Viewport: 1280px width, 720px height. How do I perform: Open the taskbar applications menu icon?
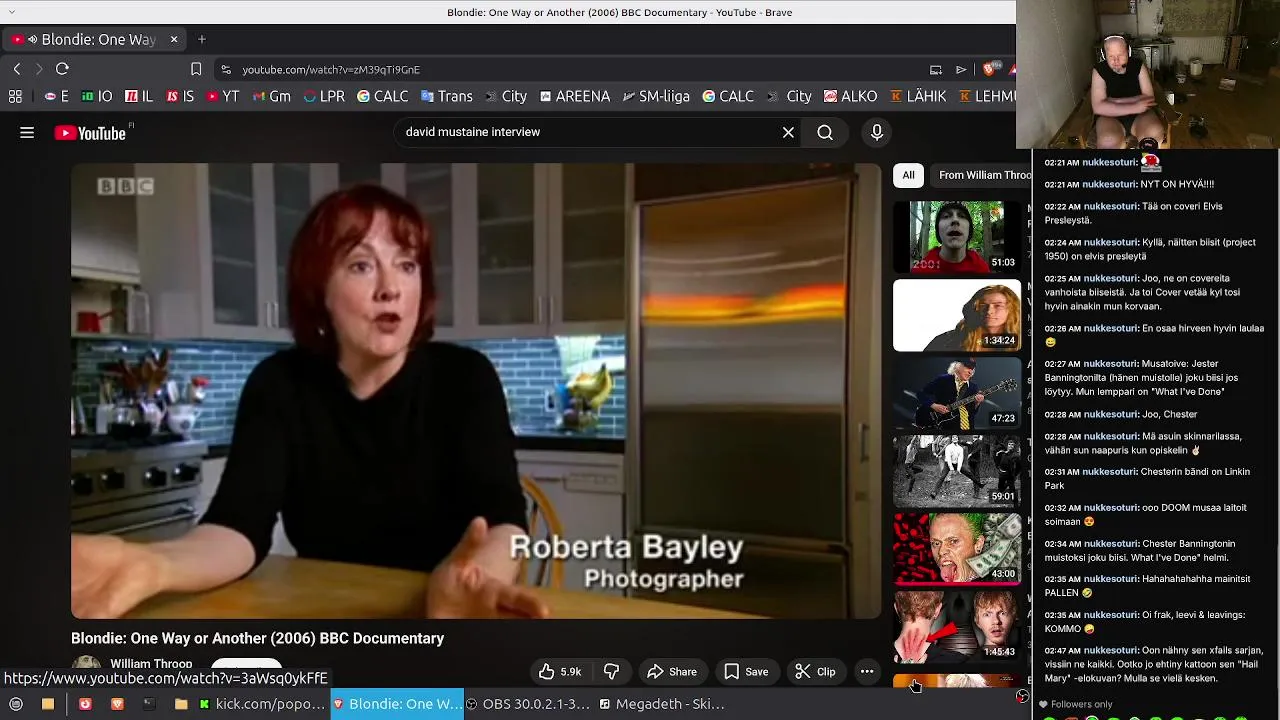point(16,704)
